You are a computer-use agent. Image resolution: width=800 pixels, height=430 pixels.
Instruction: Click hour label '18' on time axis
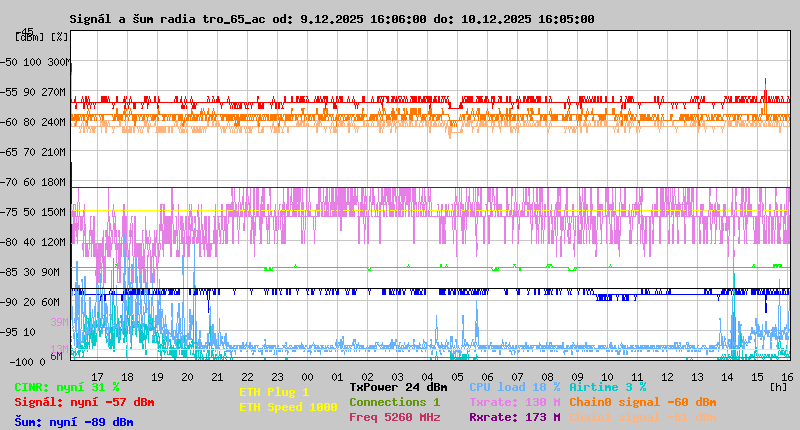coord(128,377)
